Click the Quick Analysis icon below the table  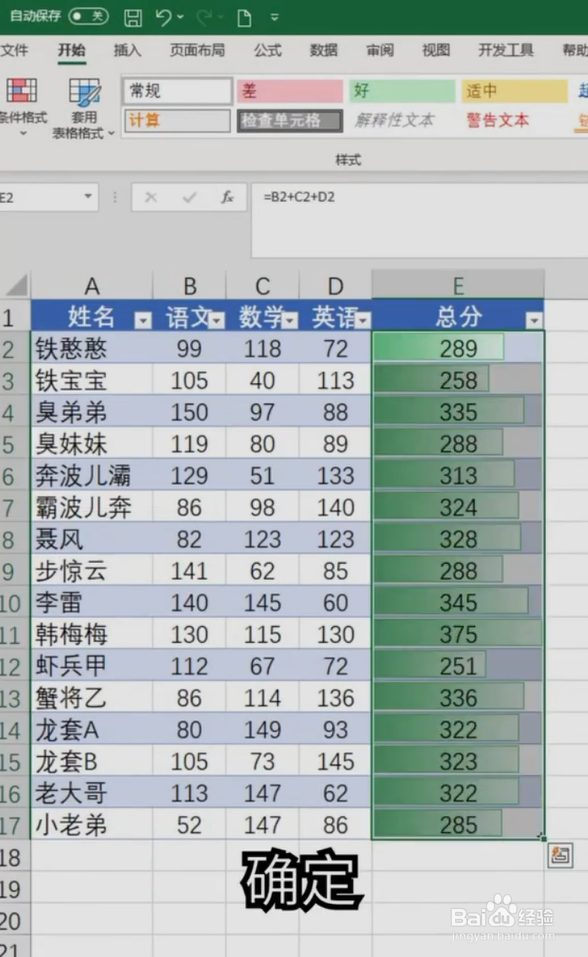tap(560, 855)
